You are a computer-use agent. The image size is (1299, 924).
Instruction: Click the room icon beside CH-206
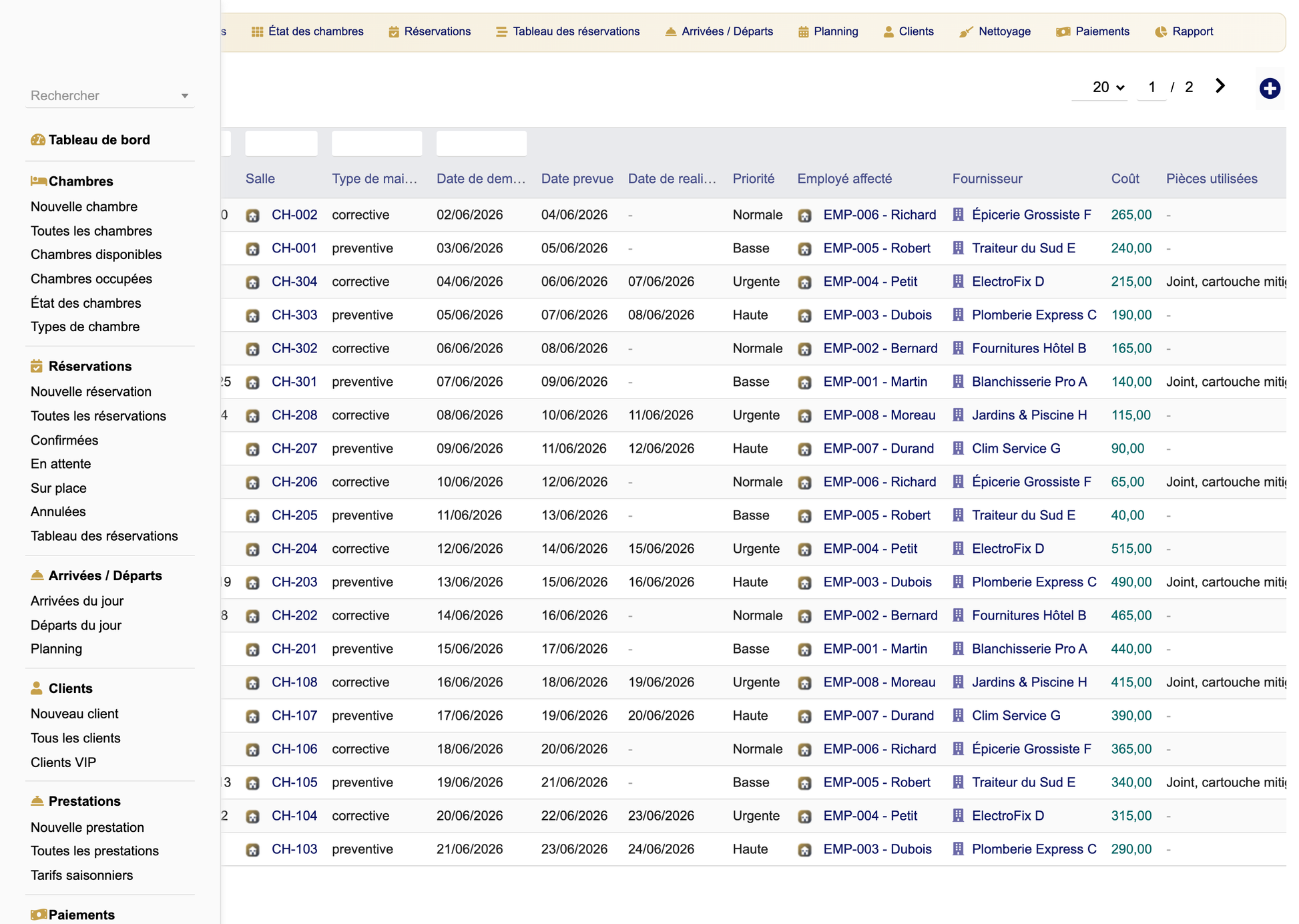point(252,483)
